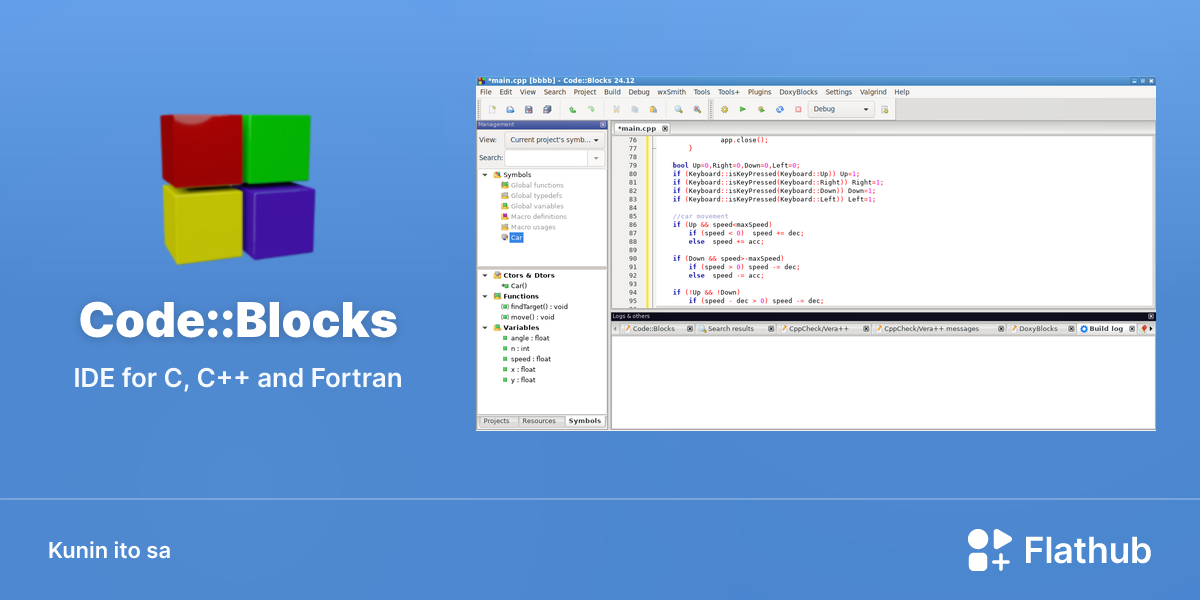Click the Rebuild toolbar icon
1200x600 pixels.
(780, 109)
